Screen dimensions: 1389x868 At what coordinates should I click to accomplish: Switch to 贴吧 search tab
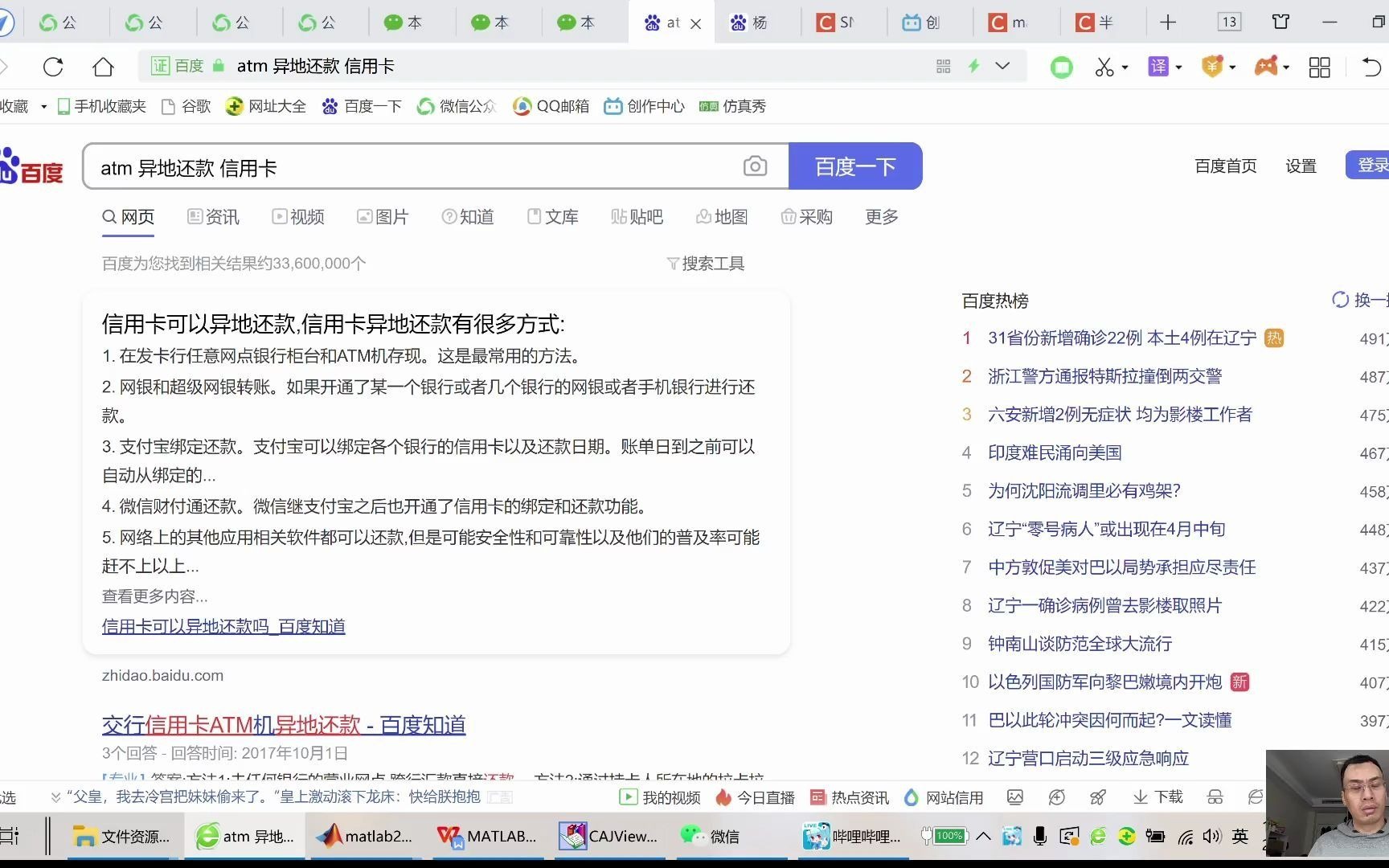pyautogui.click(x=637, y=217)
